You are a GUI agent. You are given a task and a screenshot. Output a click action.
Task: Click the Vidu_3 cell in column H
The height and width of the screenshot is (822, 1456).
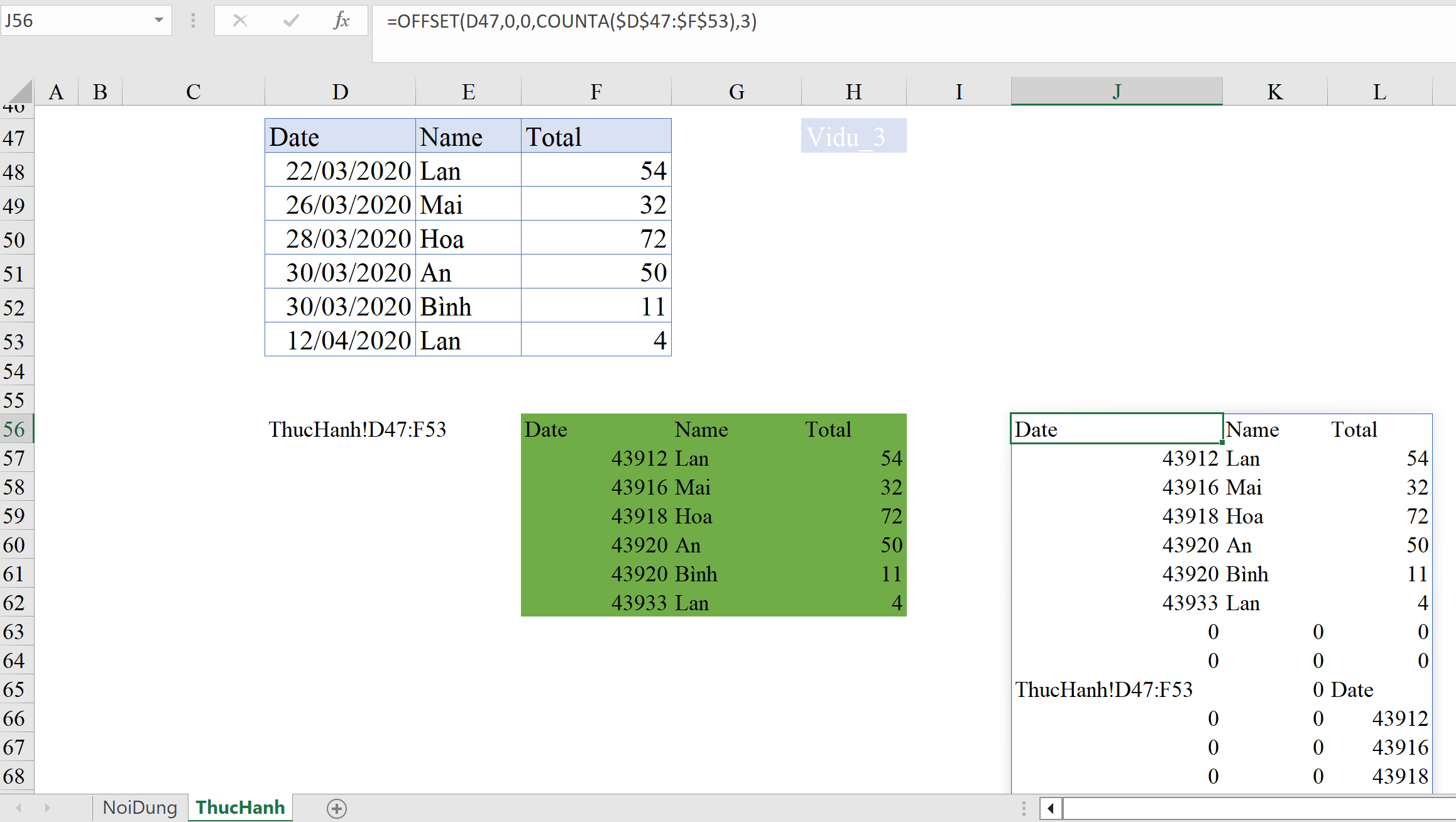pos(853,136)
